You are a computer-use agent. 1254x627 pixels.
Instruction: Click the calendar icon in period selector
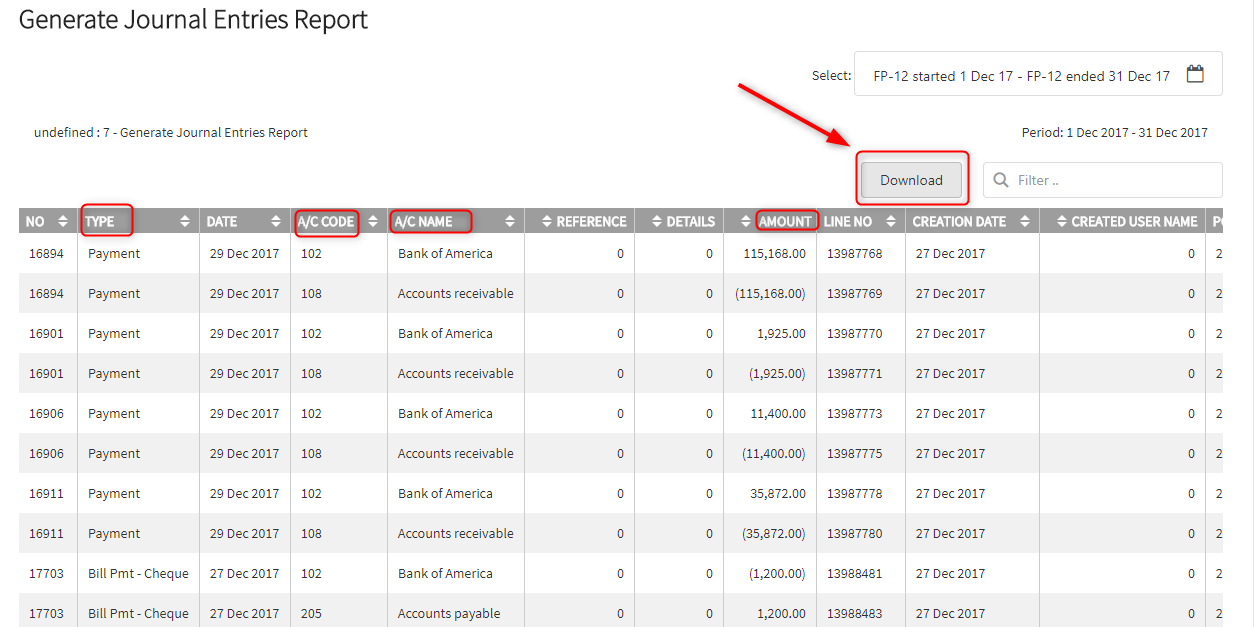1194,75
